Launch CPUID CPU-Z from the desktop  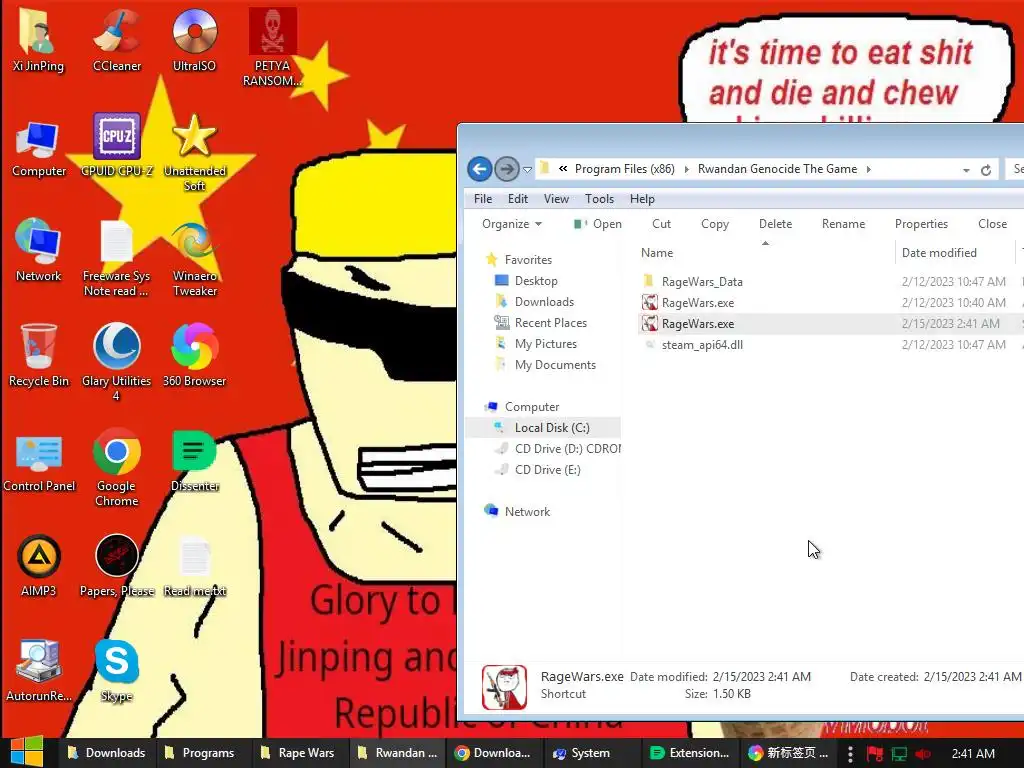point(116,145)
